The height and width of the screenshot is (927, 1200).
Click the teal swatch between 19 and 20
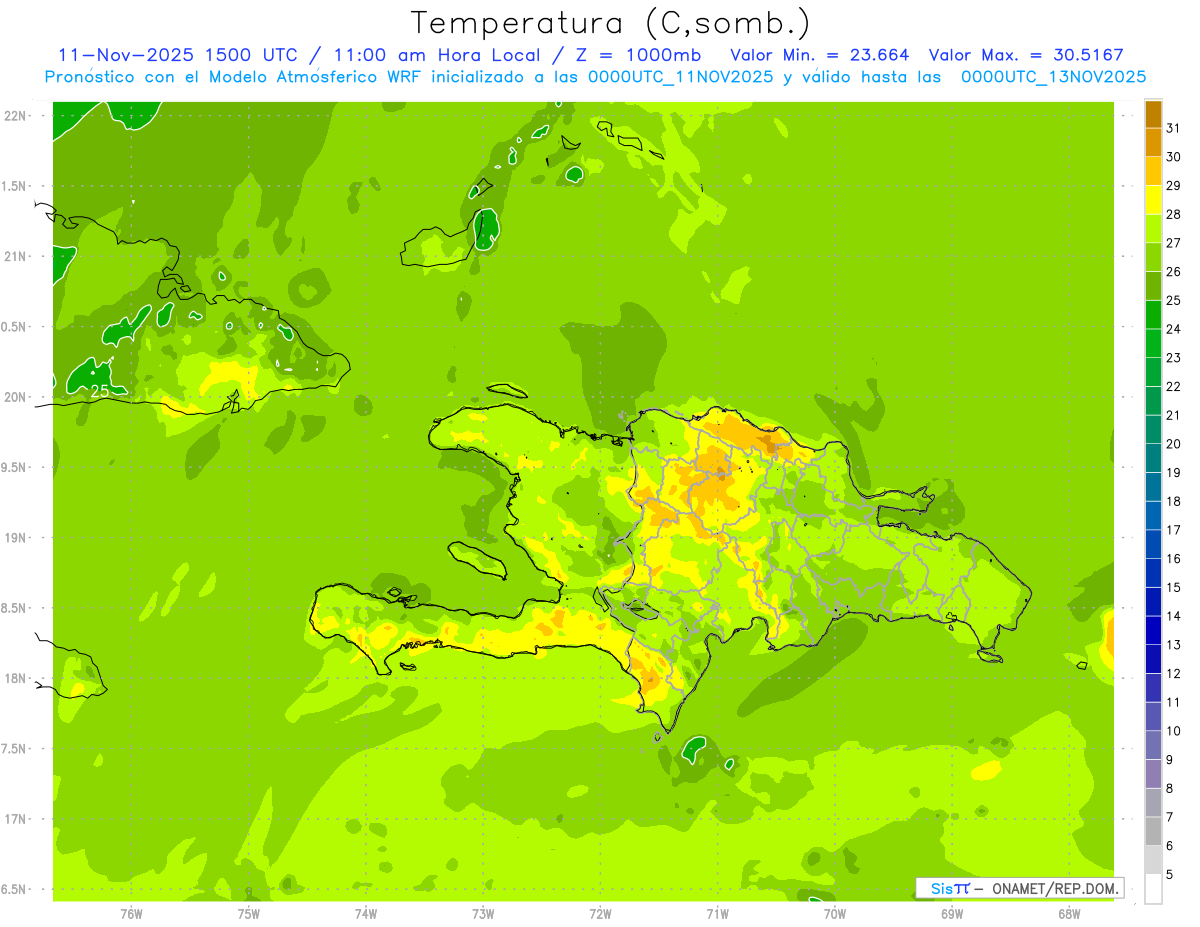point(1154,458)
